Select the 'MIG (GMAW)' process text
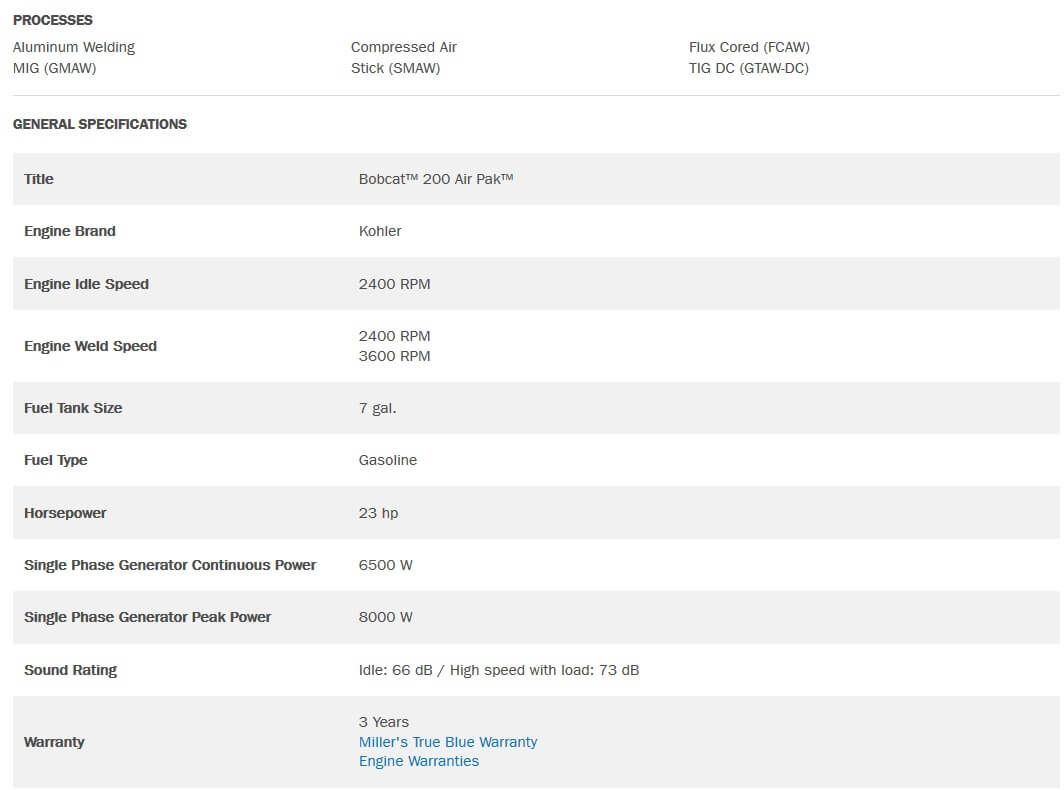This screenshot has height=790, width=1064. tap(54, 68)
